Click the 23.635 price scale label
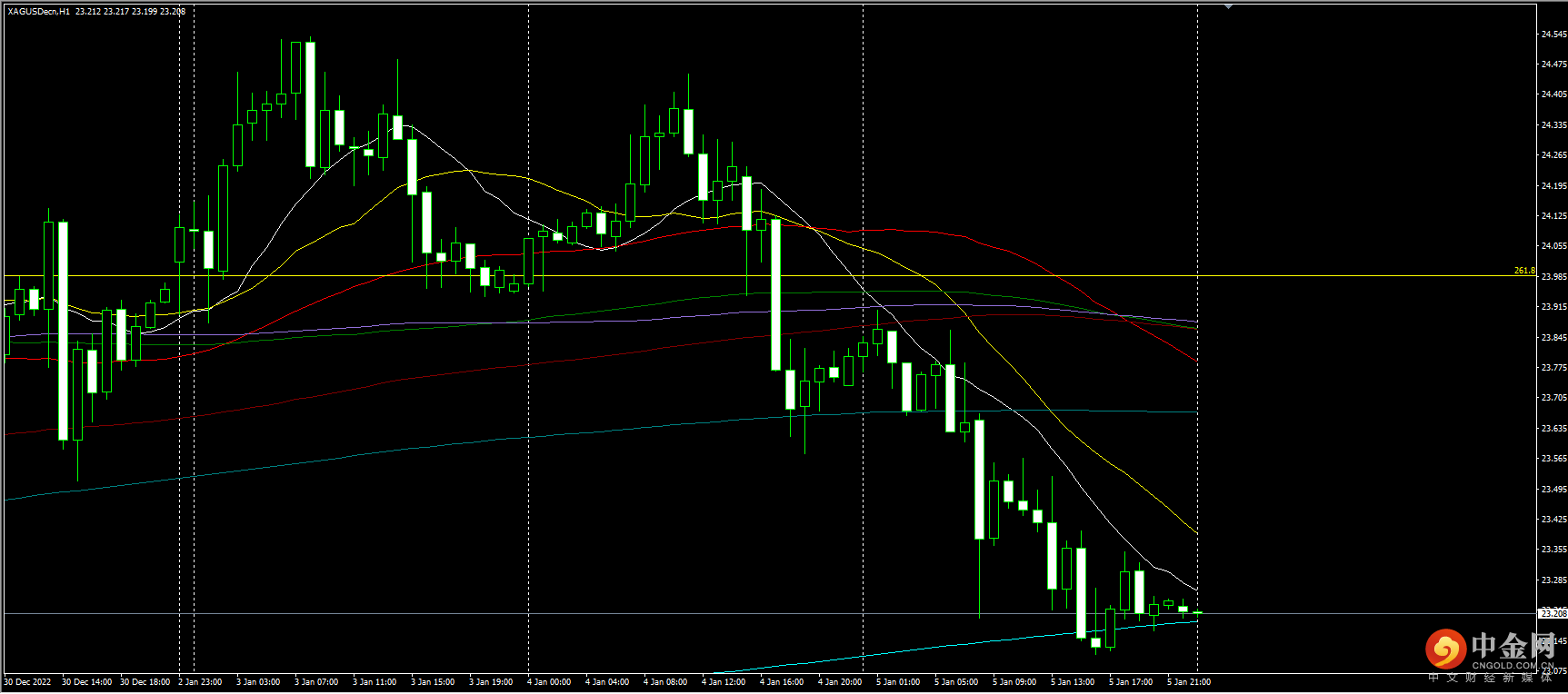The height and width of the screenshot is (694, 1568). pyautogui.click(x=1553, y=429)
